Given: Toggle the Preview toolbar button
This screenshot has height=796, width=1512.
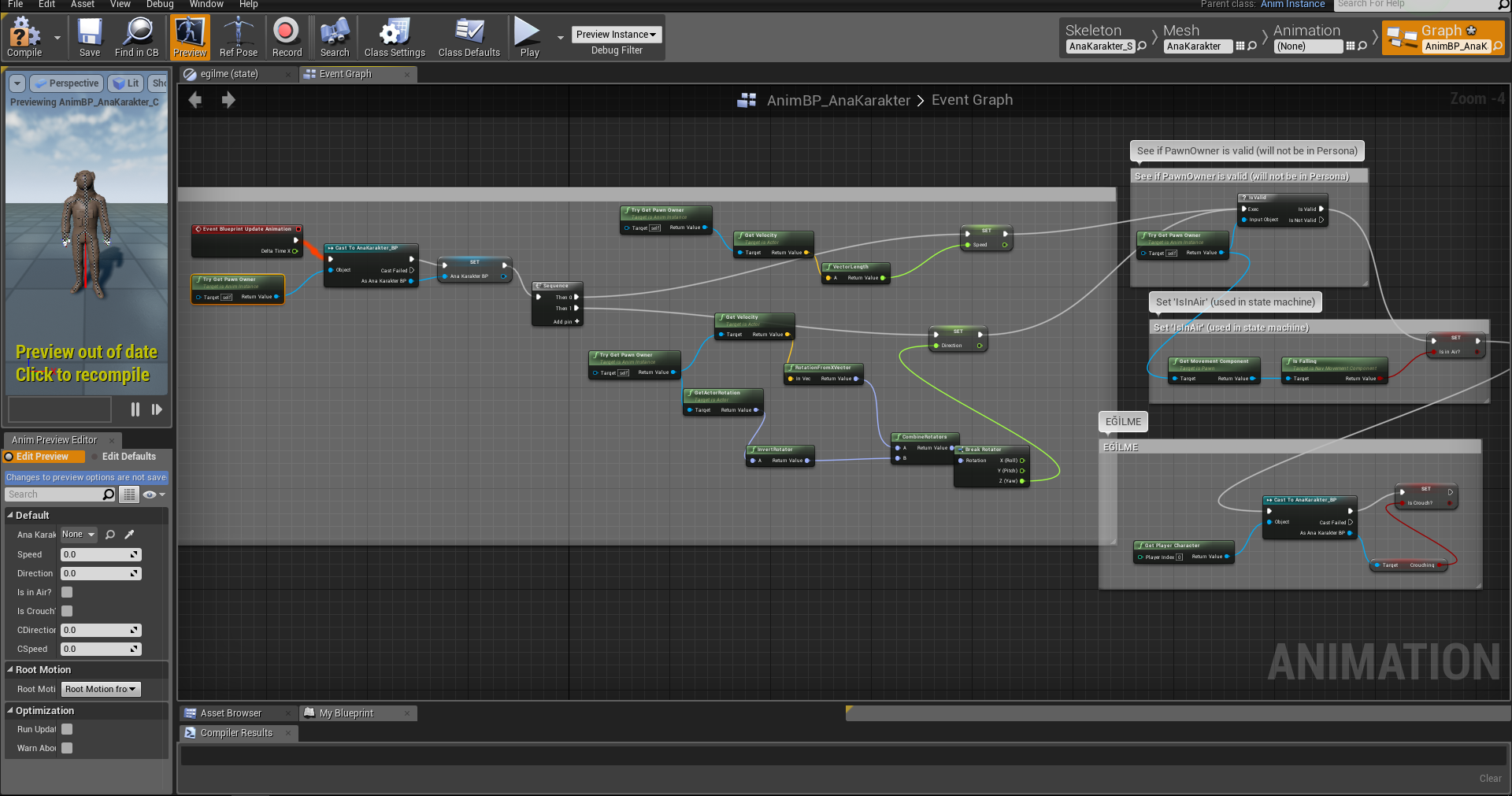Looking at the screenshot, I should tap(190, 37).
